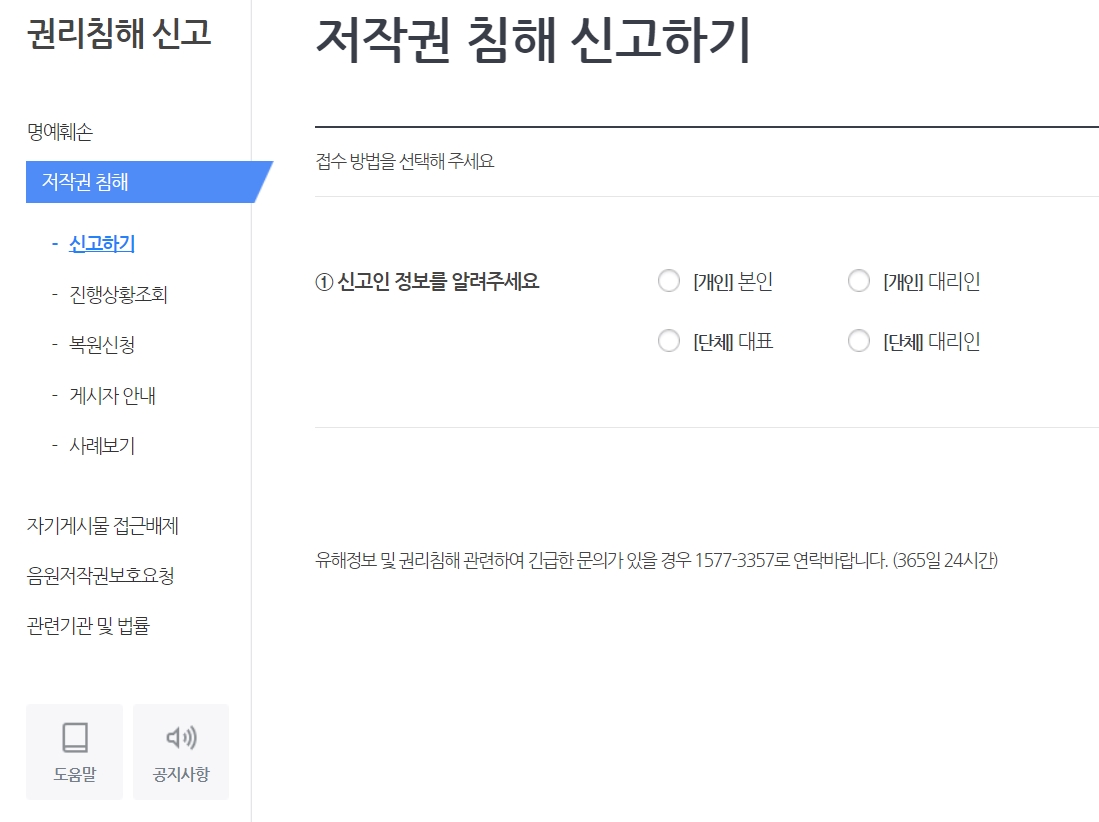Open 관련기관 및 법률 menu
The height and width of the screenshot is (822, 1099).
88,626
